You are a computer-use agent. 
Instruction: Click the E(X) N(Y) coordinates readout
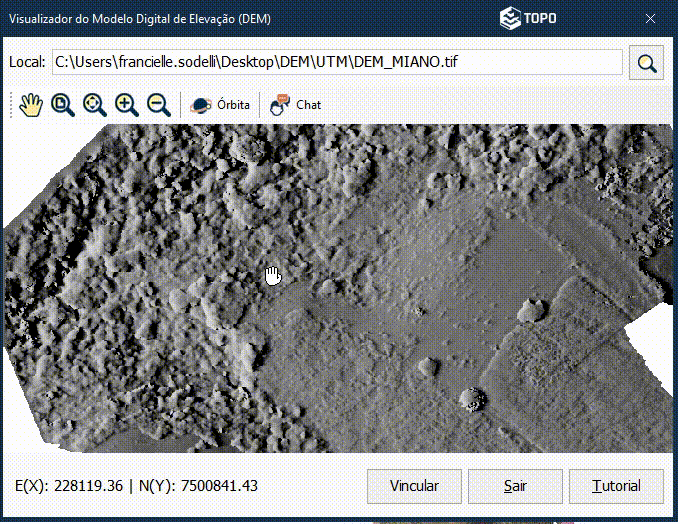136,486
